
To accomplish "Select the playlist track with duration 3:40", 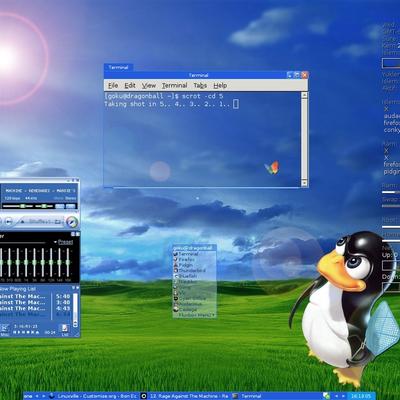I will 35,302.
